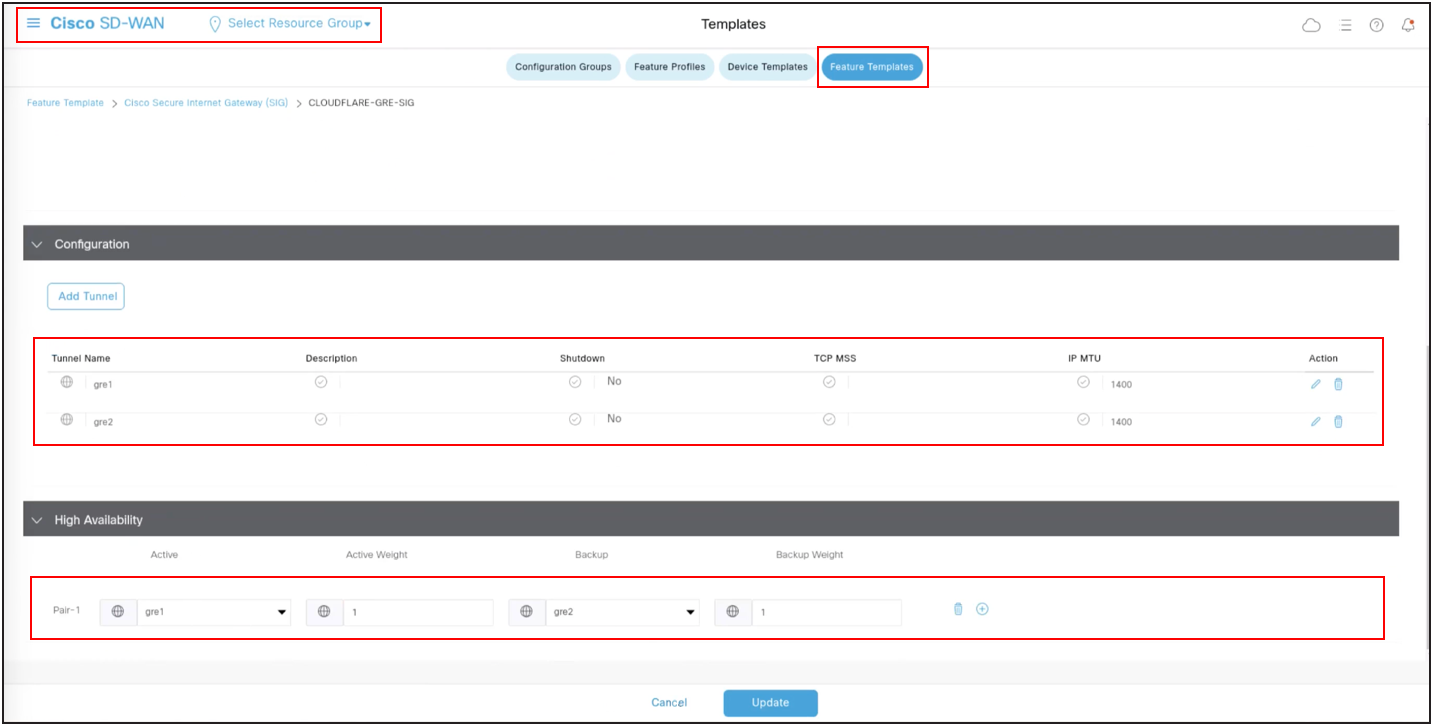Open the hamburger navigation menu

pos(33,23)
